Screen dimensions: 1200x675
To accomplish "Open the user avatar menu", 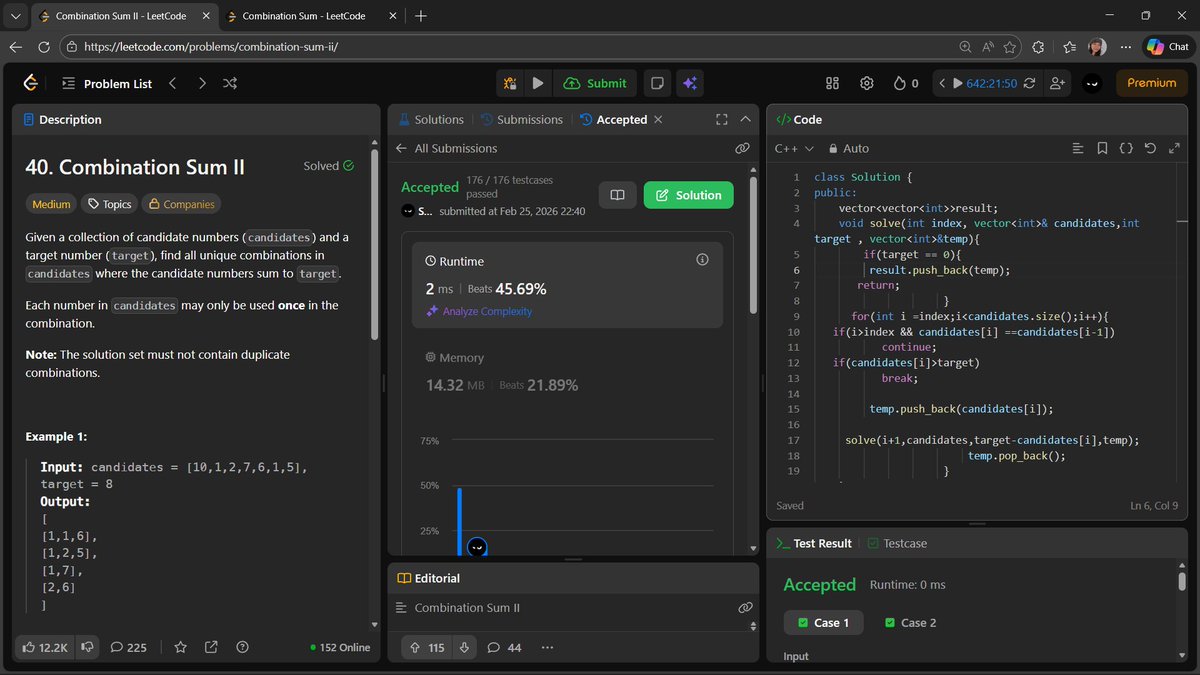I will click(x=1092, y=83).
